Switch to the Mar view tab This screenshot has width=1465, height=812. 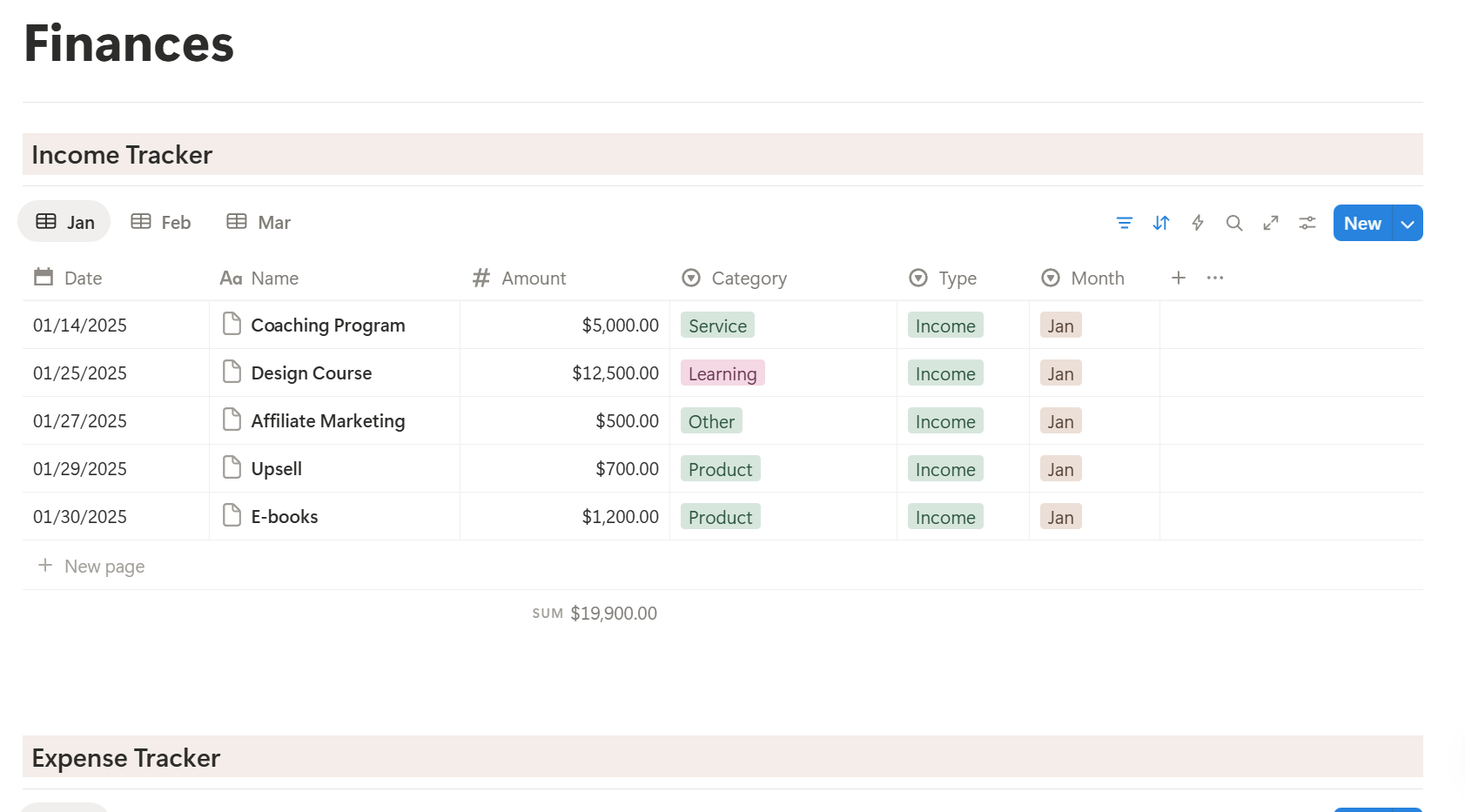click(259, 222)
